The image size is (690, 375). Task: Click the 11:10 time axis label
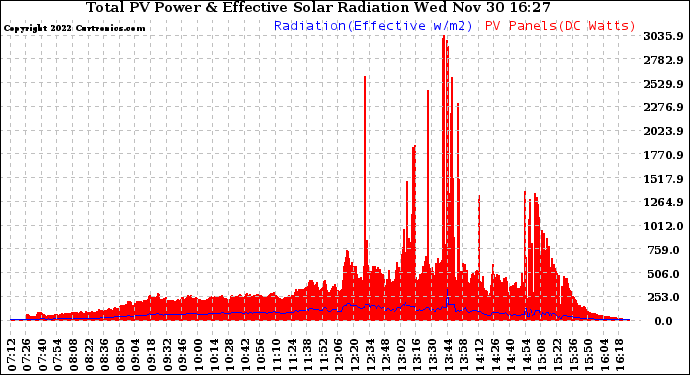tap(276, 355)
